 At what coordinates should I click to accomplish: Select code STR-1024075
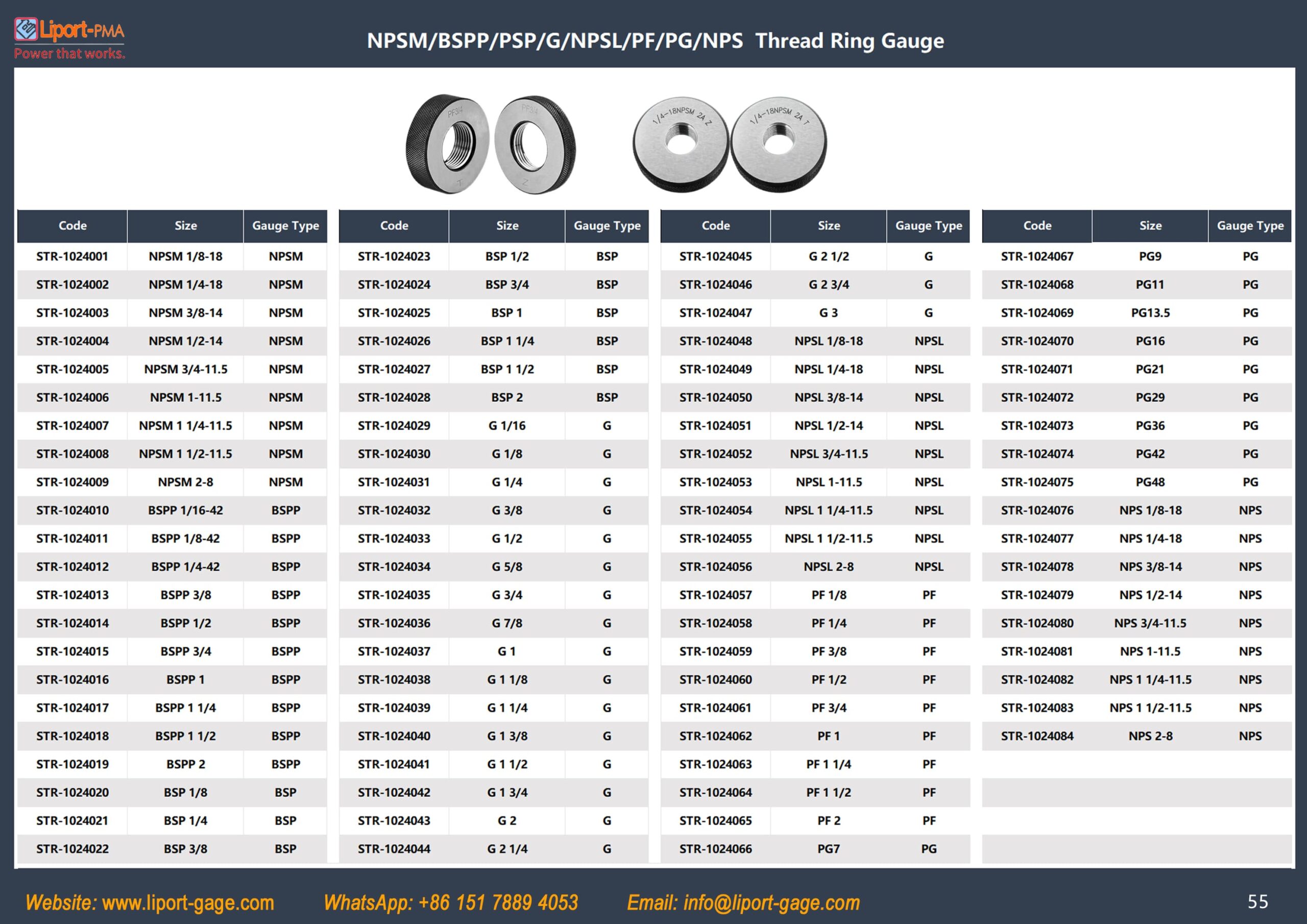(x=1037, y=482)
